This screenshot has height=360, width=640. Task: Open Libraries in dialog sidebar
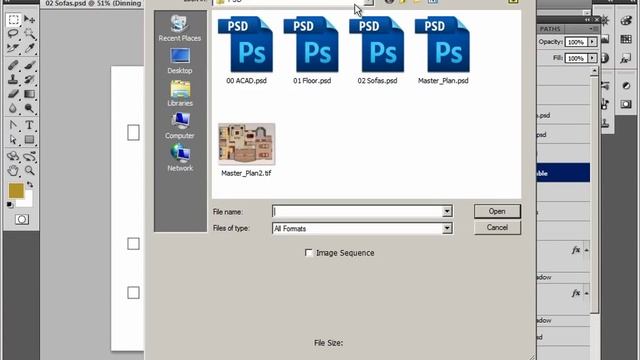tap(180, 93)
